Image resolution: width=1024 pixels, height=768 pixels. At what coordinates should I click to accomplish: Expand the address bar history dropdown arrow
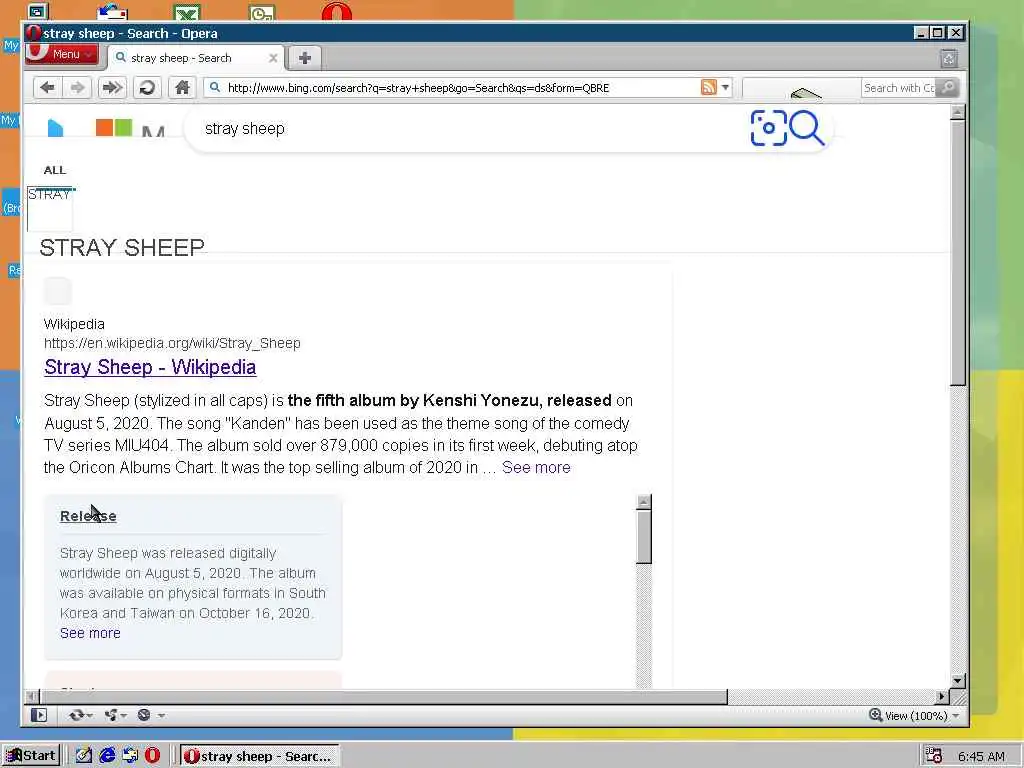pyautogui.click(x=725, y=87)
